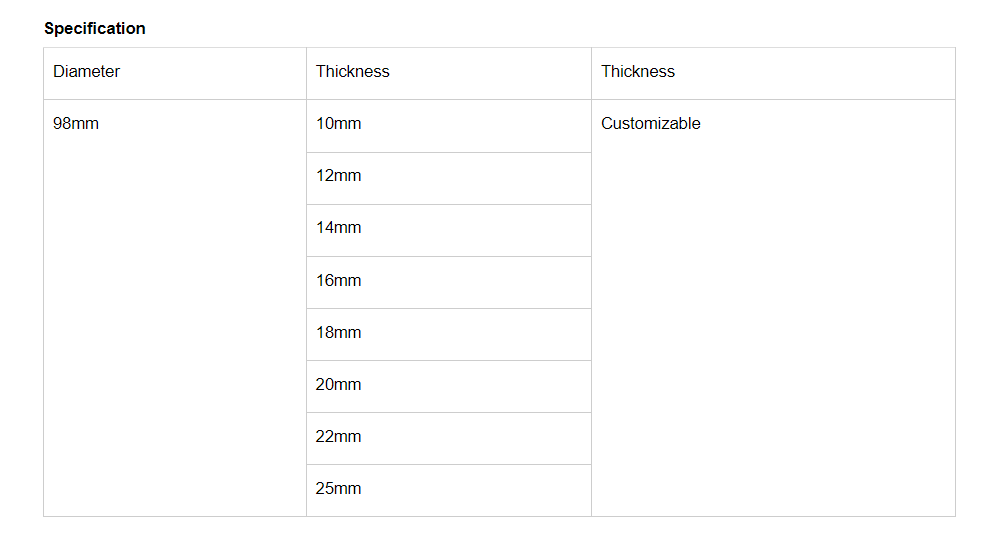Image resolution: width=1004 pixels, height=548 pixels.
Task: Select the Diameter column header
Action: coord(87,72)
